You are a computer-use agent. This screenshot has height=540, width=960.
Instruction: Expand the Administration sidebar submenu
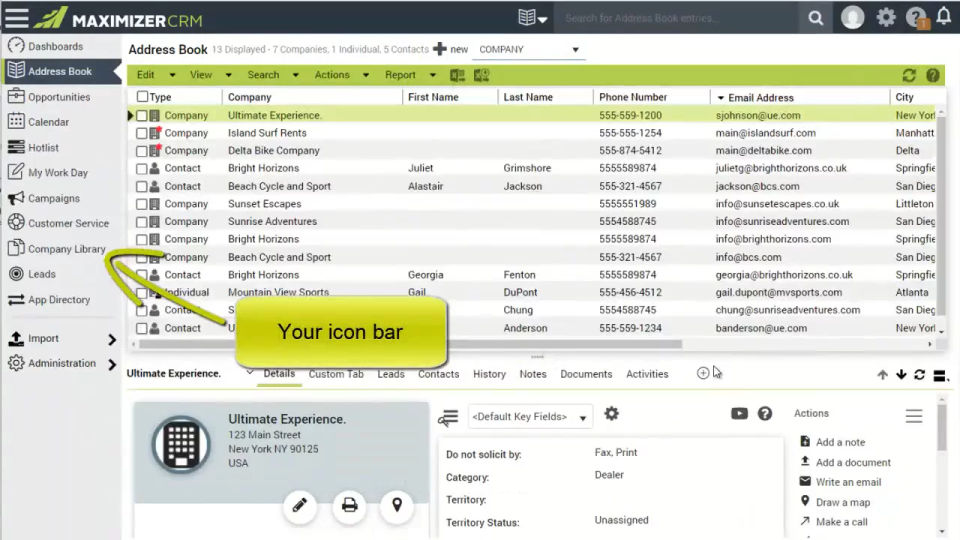pyautogui.click(x=111, y=365)
